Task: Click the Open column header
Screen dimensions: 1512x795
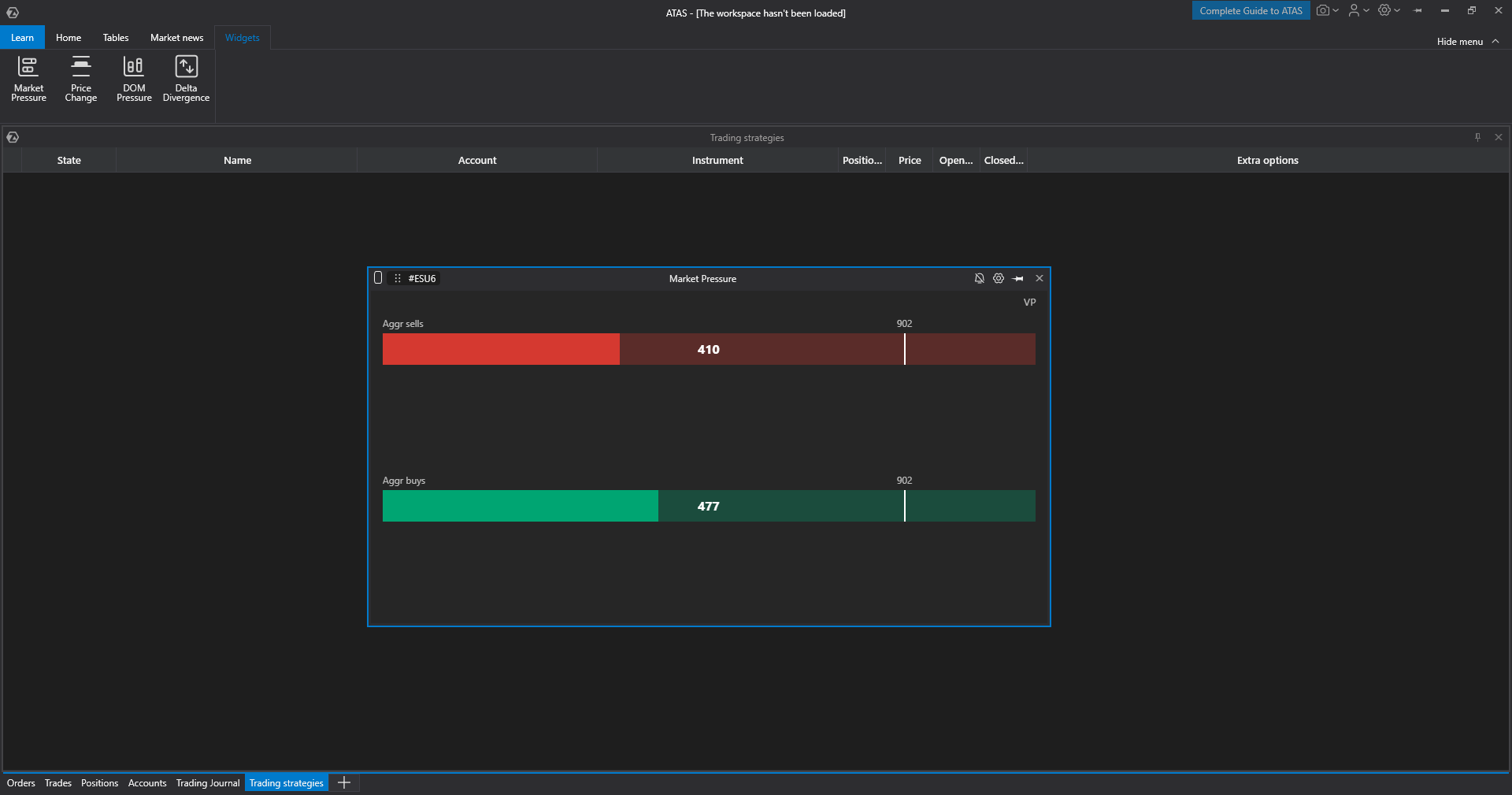Action: pyautogui.click(x=956, y=160)
